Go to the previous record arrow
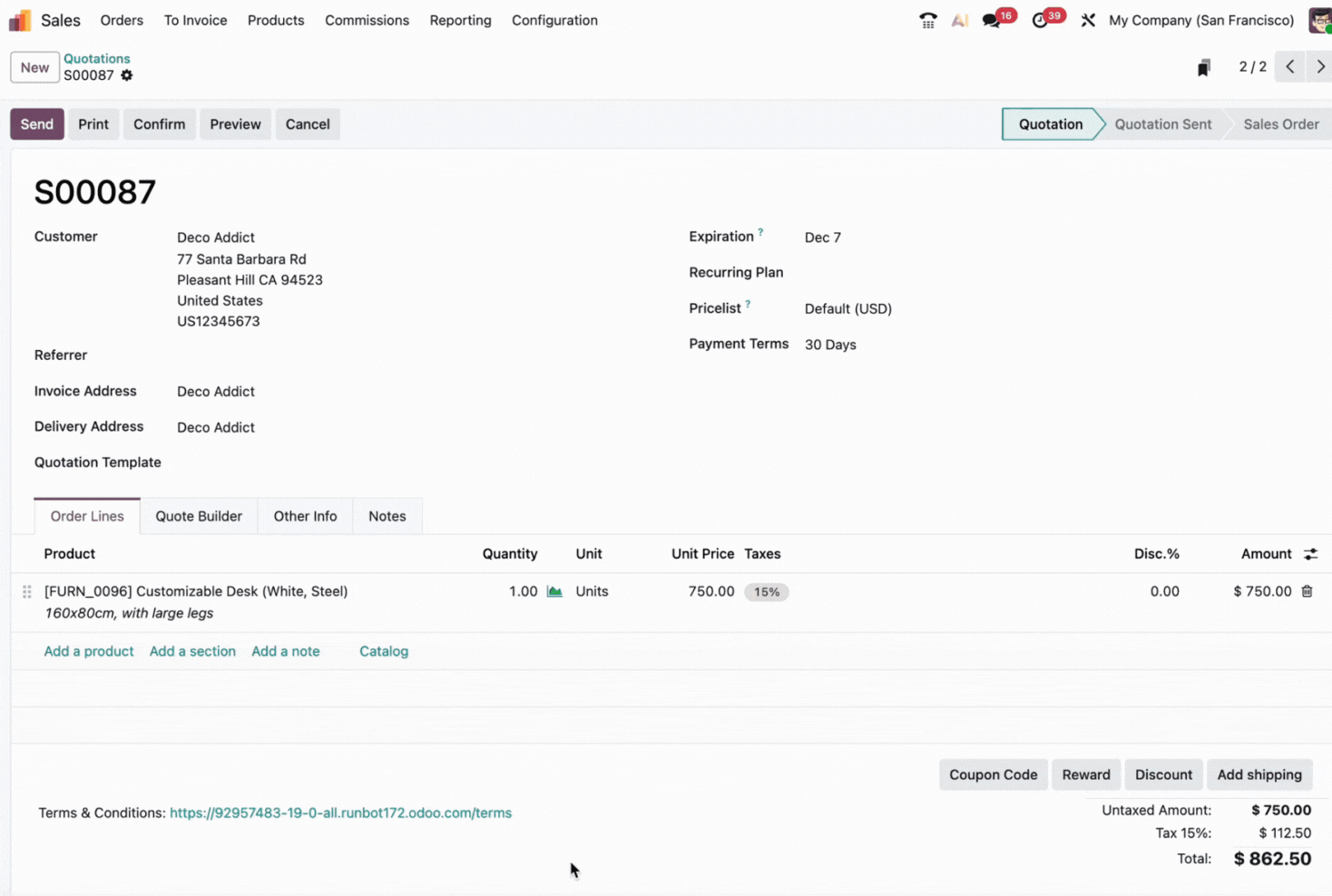The image size is (1332, 896). pos(1289,67)
